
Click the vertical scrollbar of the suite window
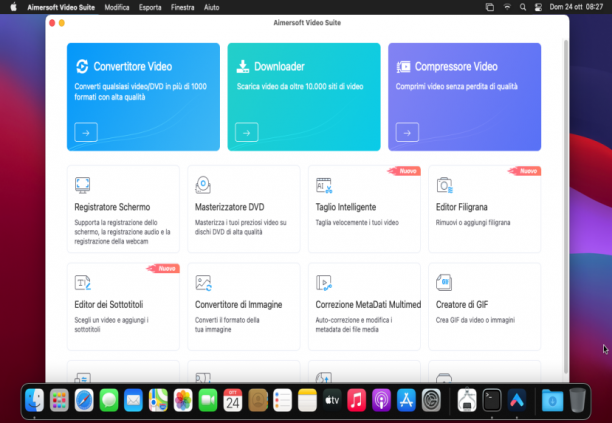pos(566,207)
